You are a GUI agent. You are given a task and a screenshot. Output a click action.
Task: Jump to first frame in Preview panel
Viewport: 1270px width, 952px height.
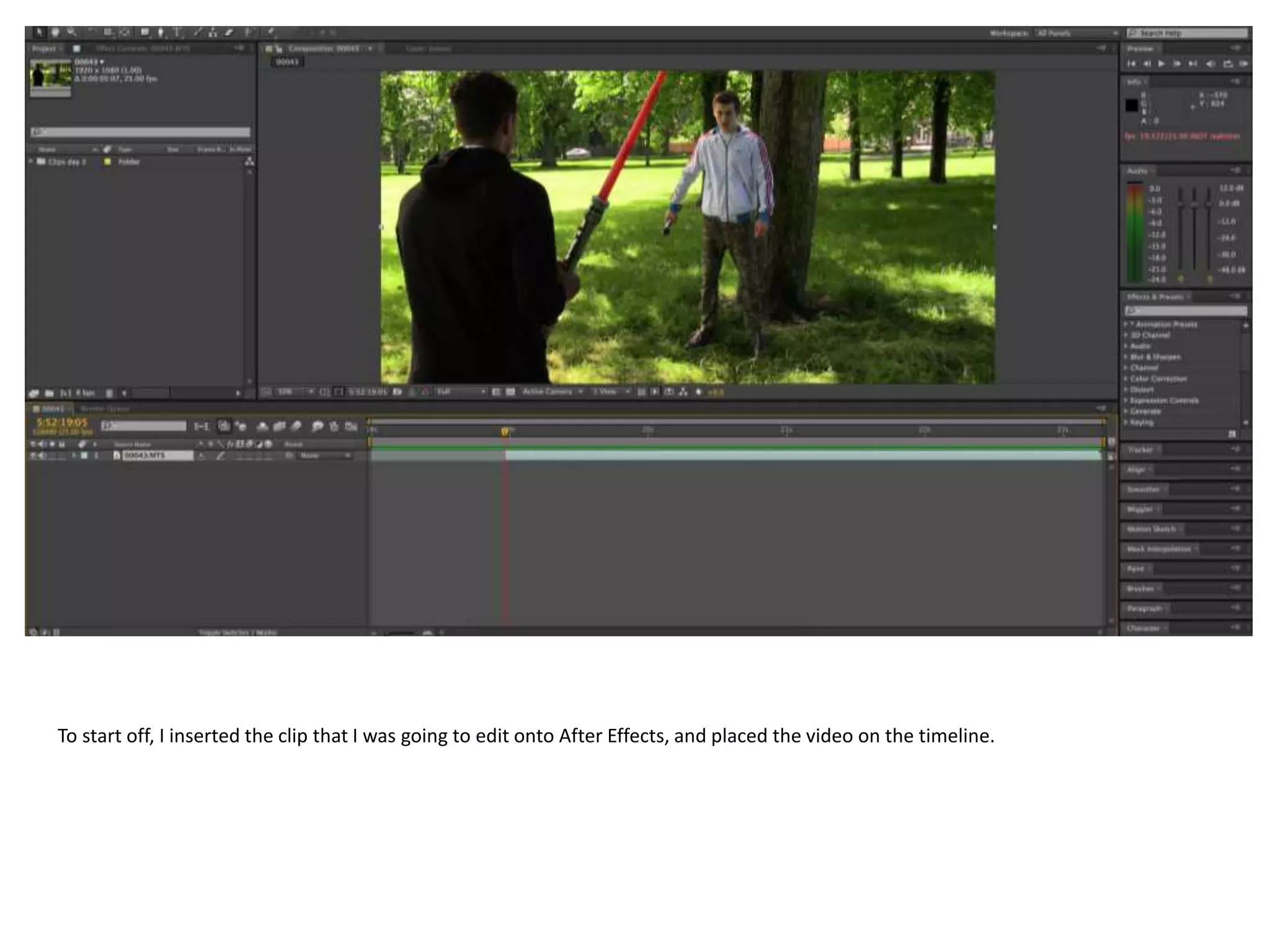[1131, 64]
